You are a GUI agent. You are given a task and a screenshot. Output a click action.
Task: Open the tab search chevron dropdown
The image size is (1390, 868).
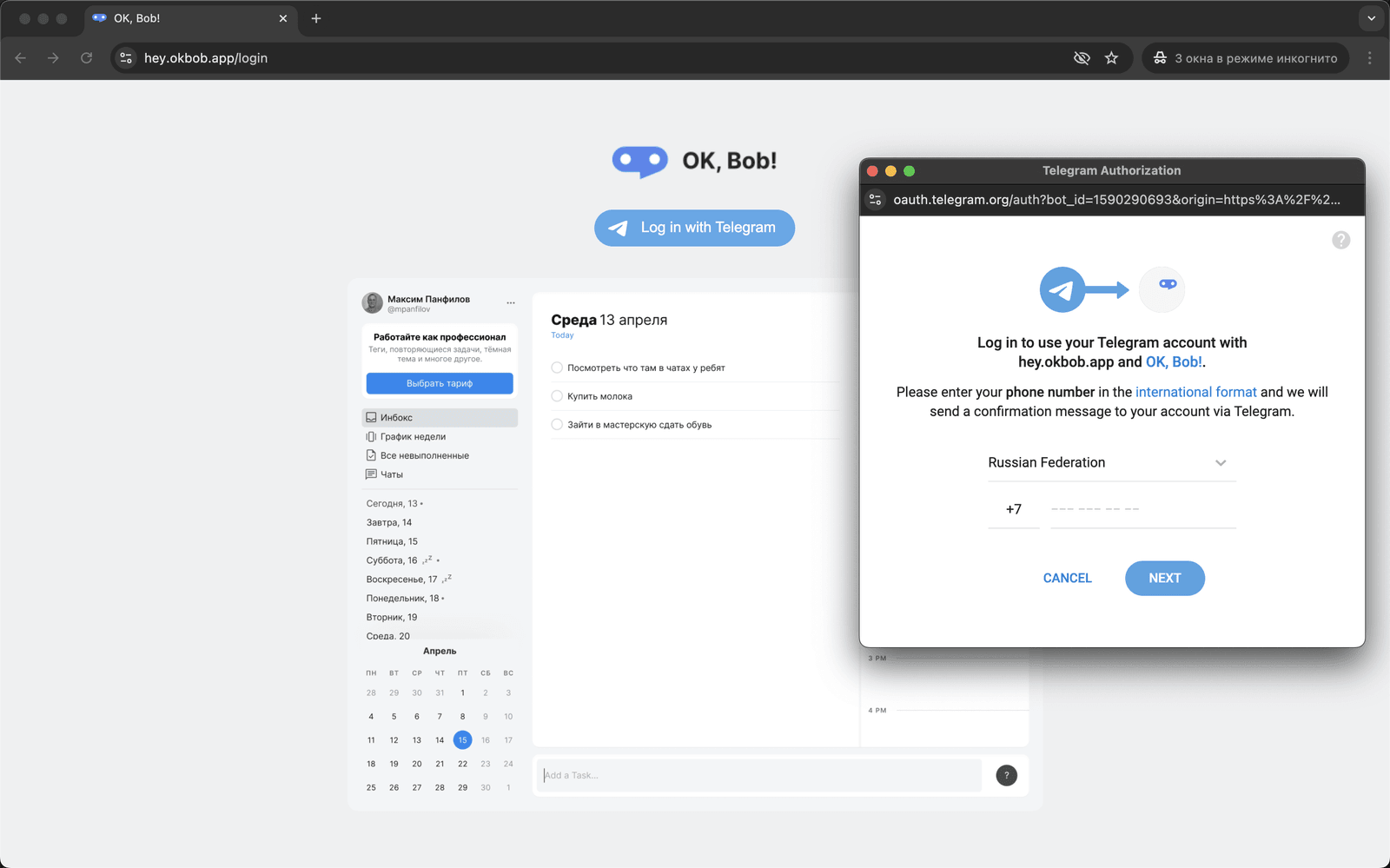[x=1371, y=18]
